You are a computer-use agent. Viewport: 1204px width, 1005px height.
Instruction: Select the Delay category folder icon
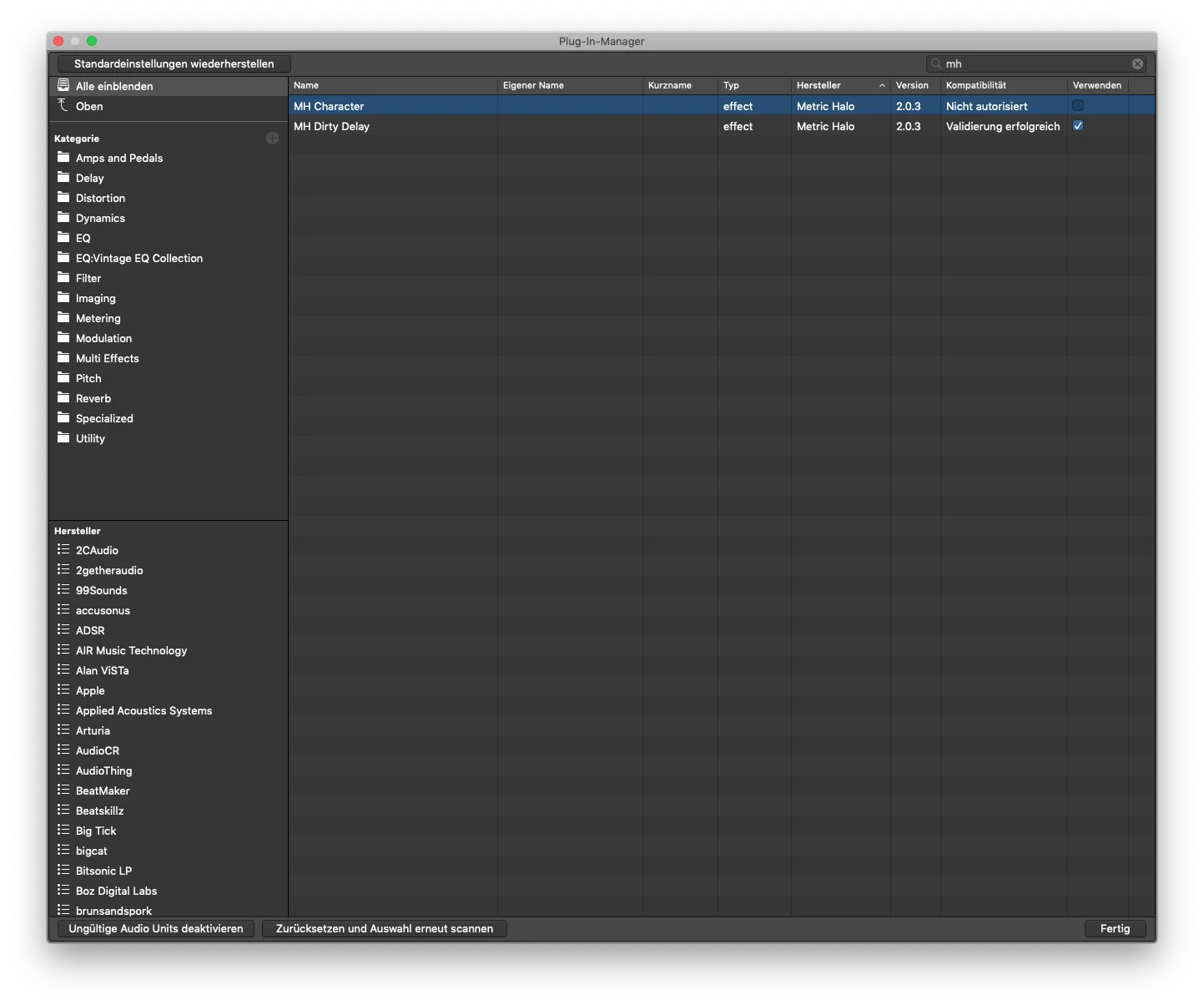(x=63, y=178)
